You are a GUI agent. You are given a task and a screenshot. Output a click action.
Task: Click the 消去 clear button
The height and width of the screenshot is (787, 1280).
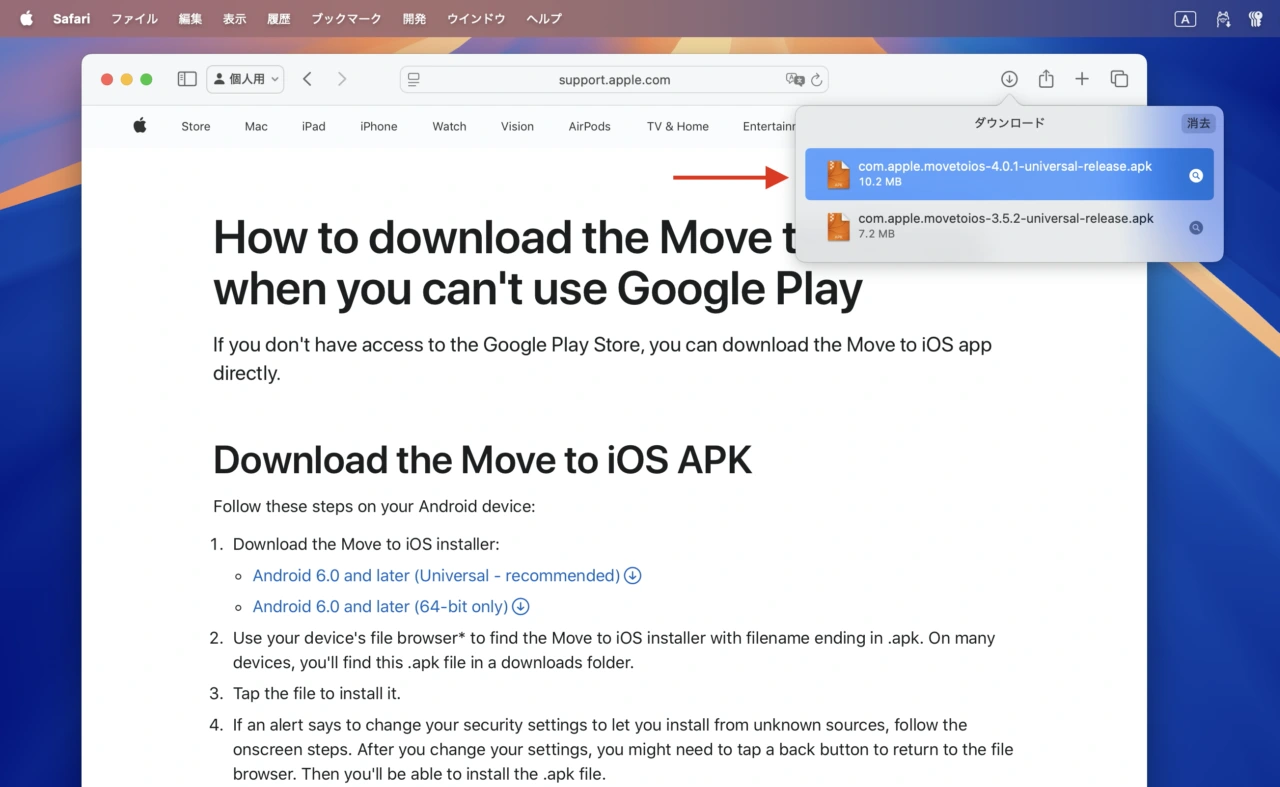click(1198, 123)
